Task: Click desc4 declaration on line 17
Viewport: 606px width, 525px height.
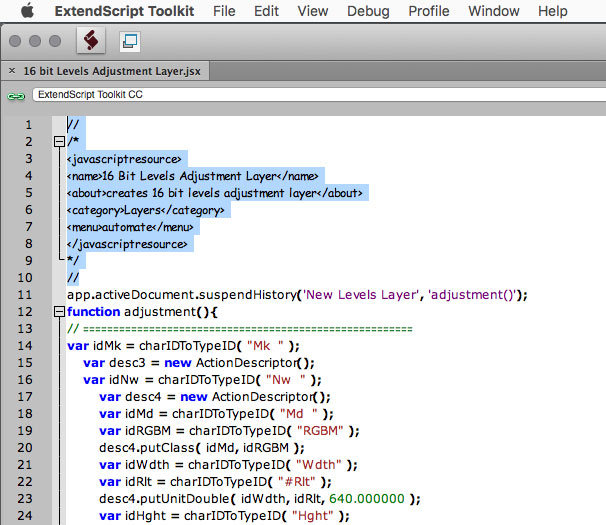Action: pos(143,397)
